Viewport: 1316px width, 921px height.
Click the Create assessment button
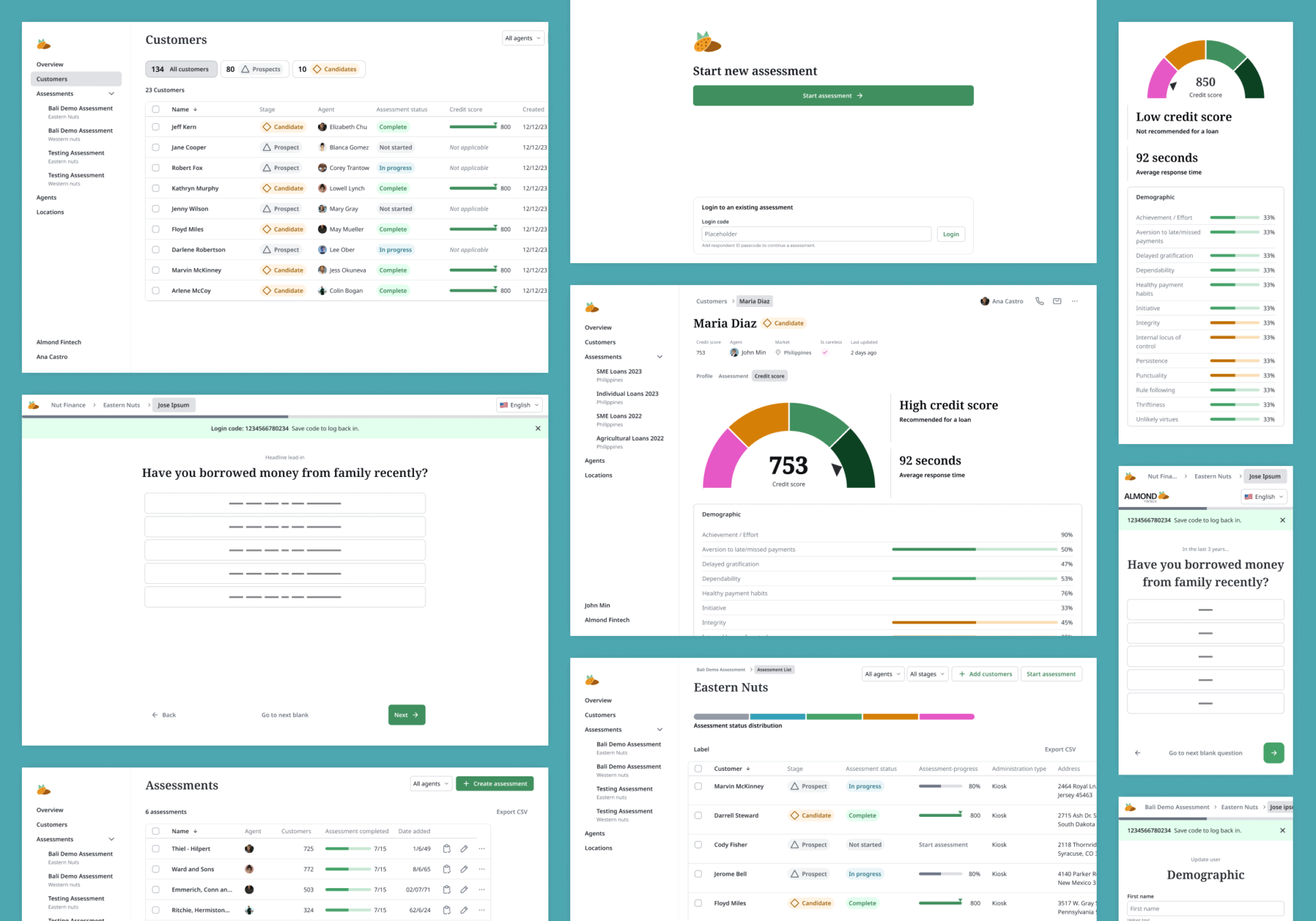tap(494, 784)
